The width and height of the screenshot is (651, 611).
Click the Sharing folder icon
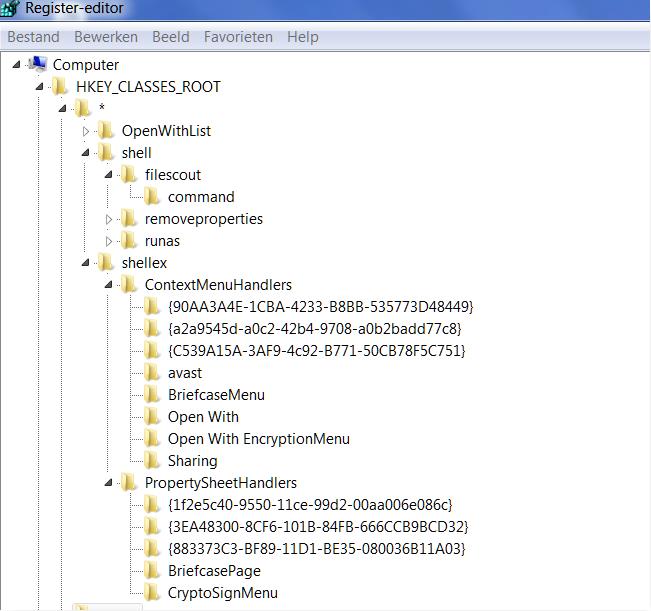click(x=152, y=461)
